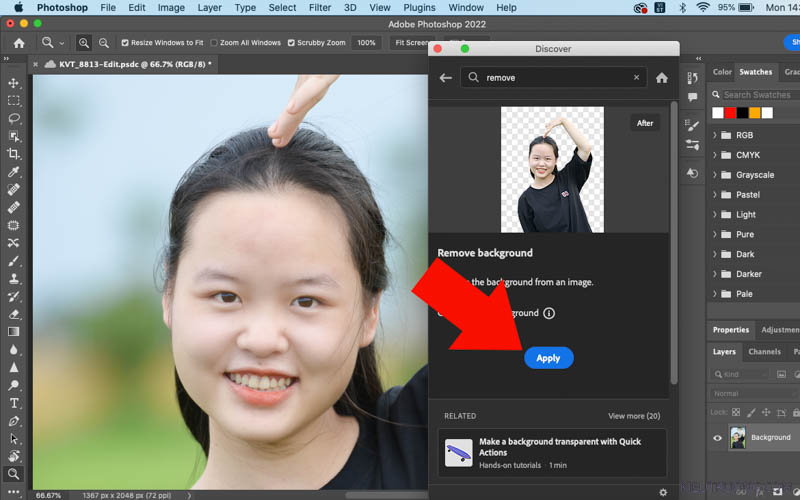Toggle lock position in Layers panel
Image resolution: width=800 pixels, height=500 pixels.
[766, 412]
